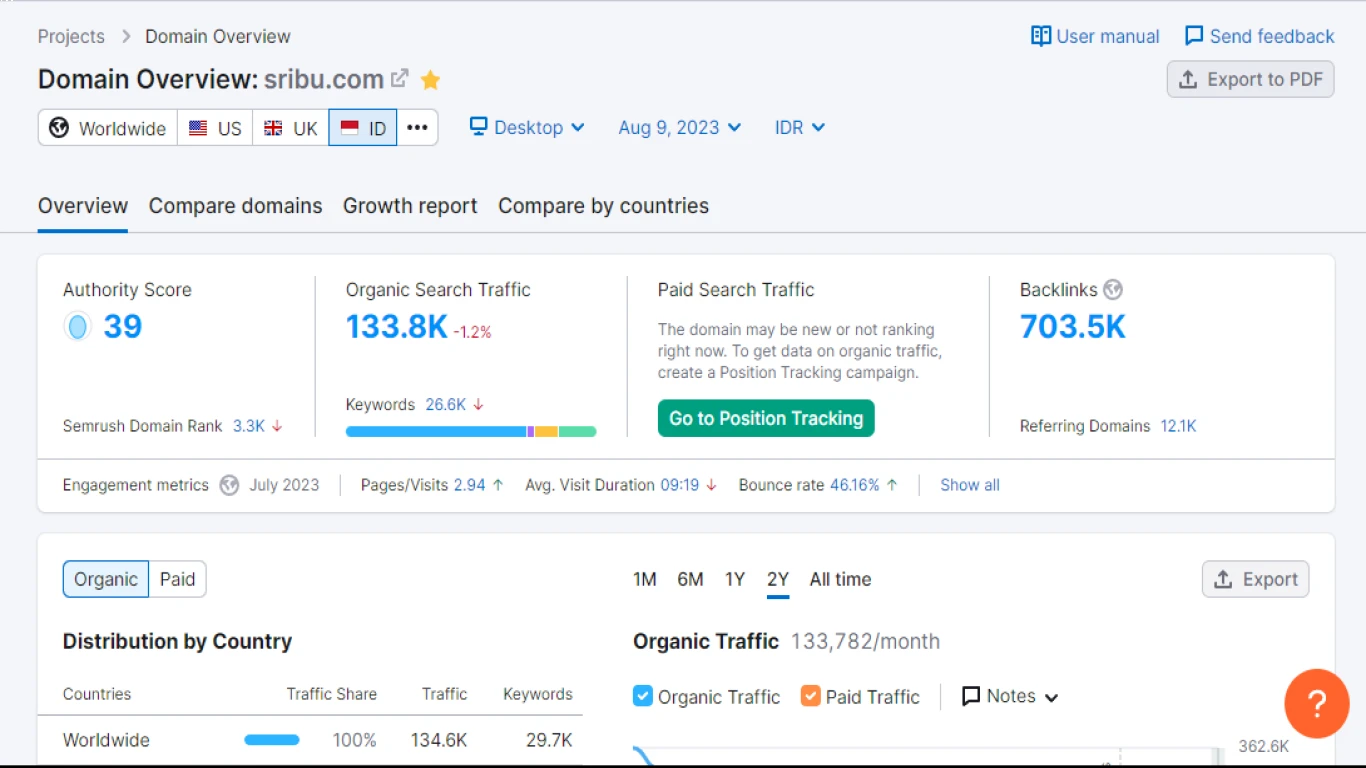The width and height of the screenshot is (1366, 768).
Task: Select the US database option
Action: [215, 128]
